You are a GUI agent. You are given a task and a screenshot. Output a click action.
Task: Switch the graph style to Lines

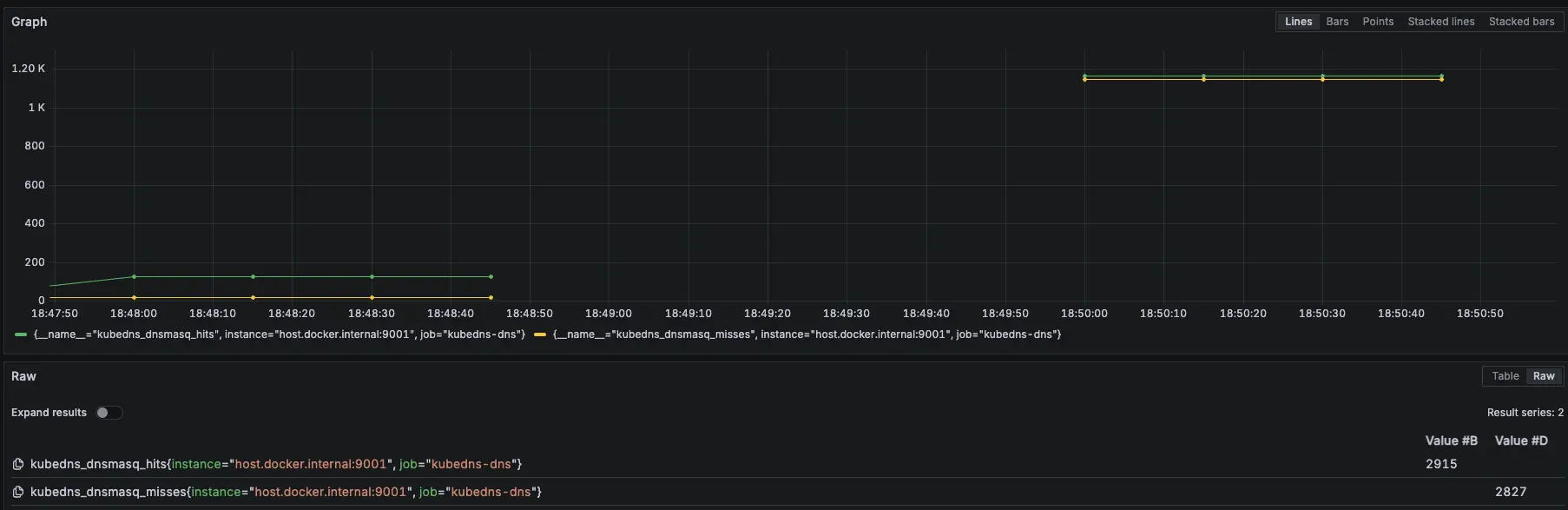click(x=1298, y=22)
